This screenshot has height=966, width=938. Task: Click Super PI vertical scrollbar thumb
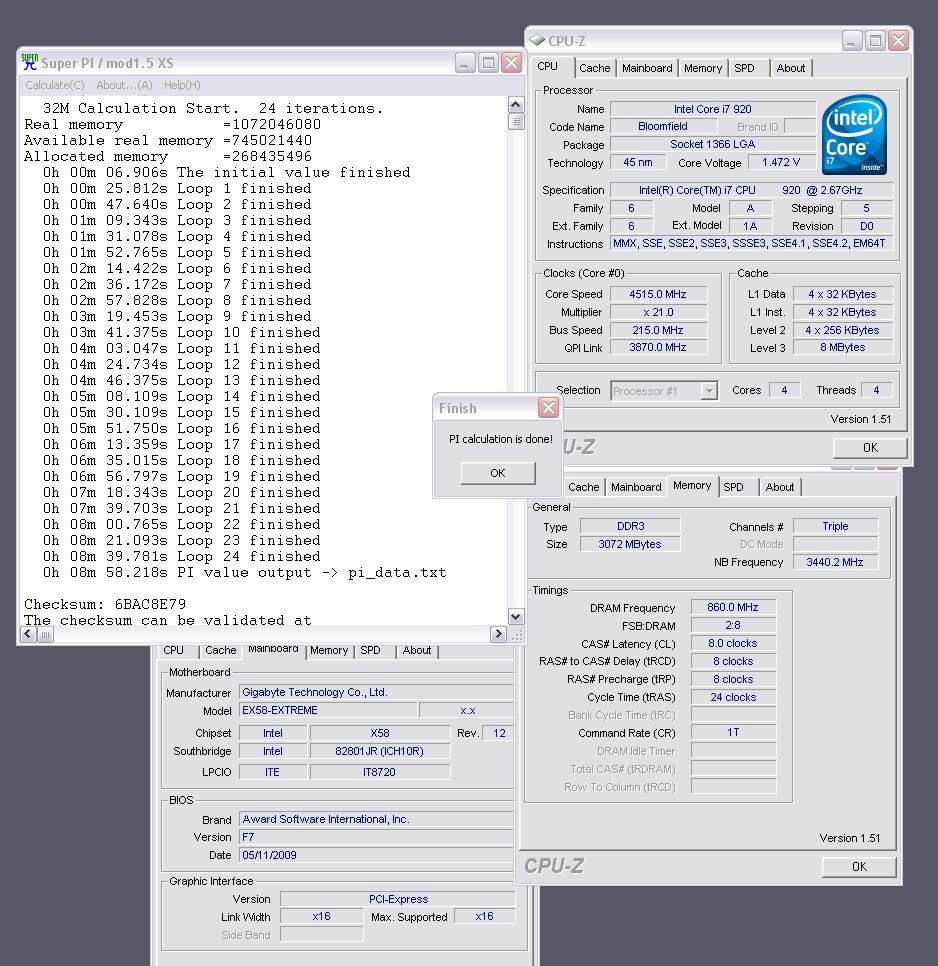point(516,121)
